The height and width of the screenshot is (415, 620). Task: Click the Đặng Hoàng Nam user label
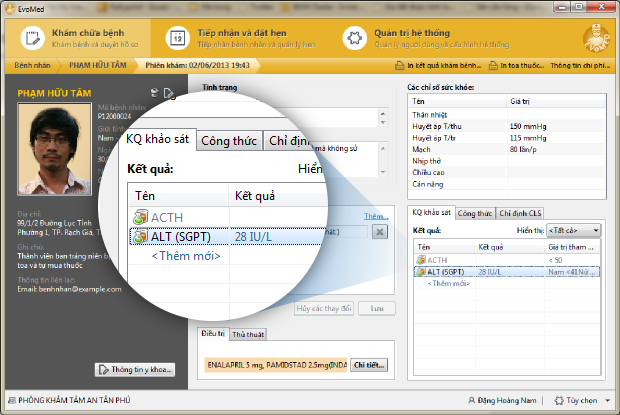tap(507, 400)
